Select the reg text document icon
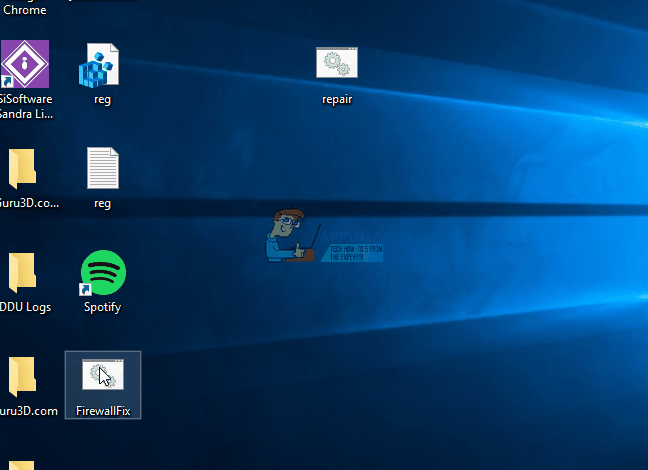Image resolution: width=648 pixels, height=470 pixels. click(103, 168)
